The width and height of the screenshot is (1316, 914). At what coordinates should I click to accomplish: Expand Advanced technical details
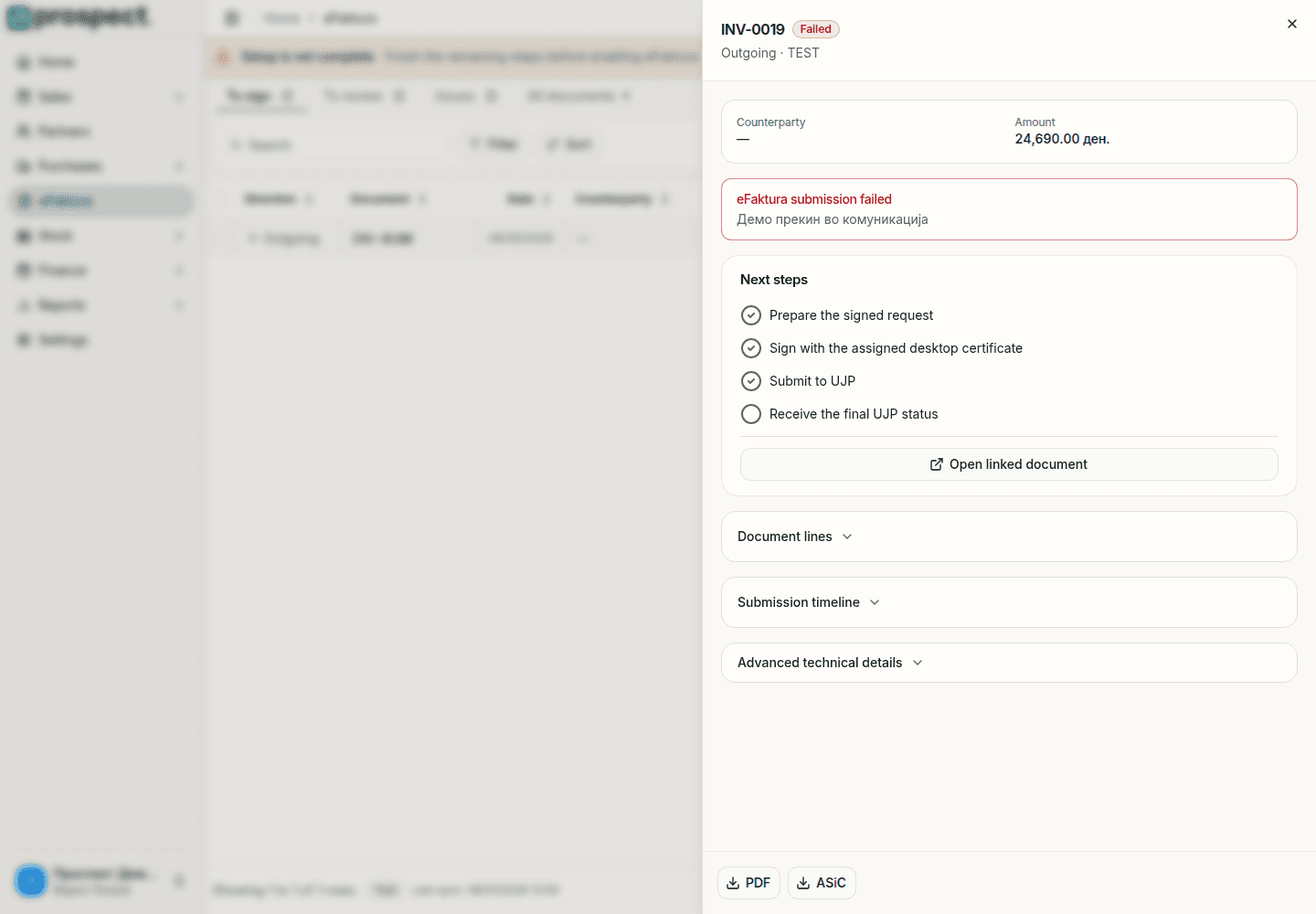pyautogui.click(x=1009, y=663)
